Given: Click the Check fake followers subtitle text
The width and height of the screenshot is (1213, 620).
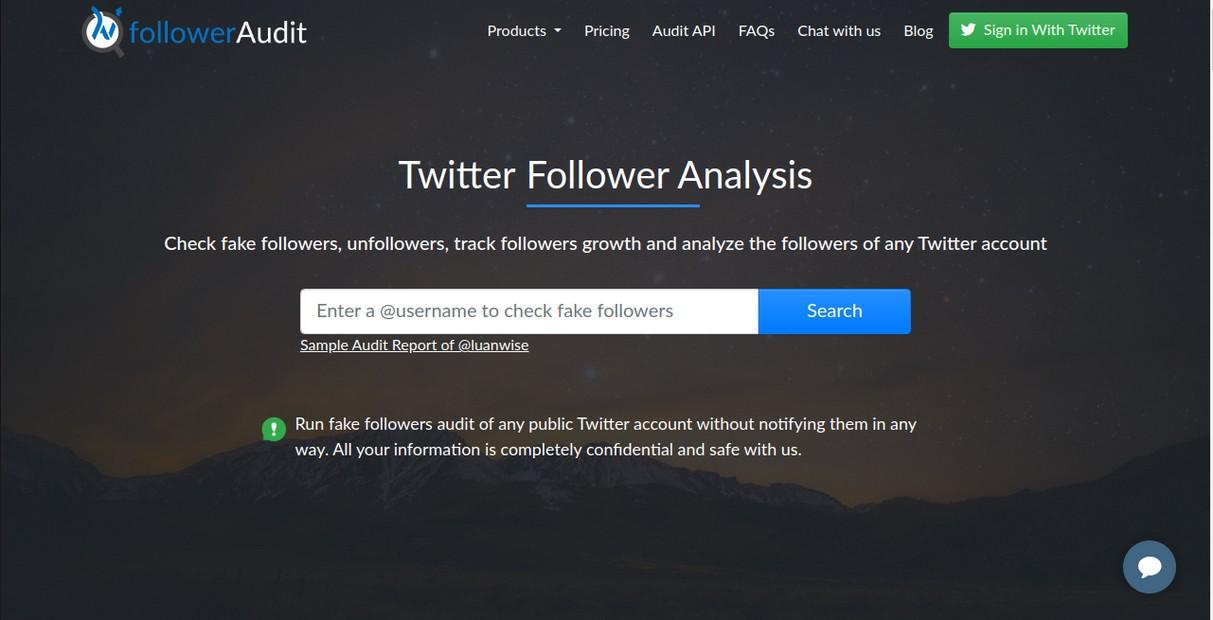Looking at the screenshot, I should 605,243.
